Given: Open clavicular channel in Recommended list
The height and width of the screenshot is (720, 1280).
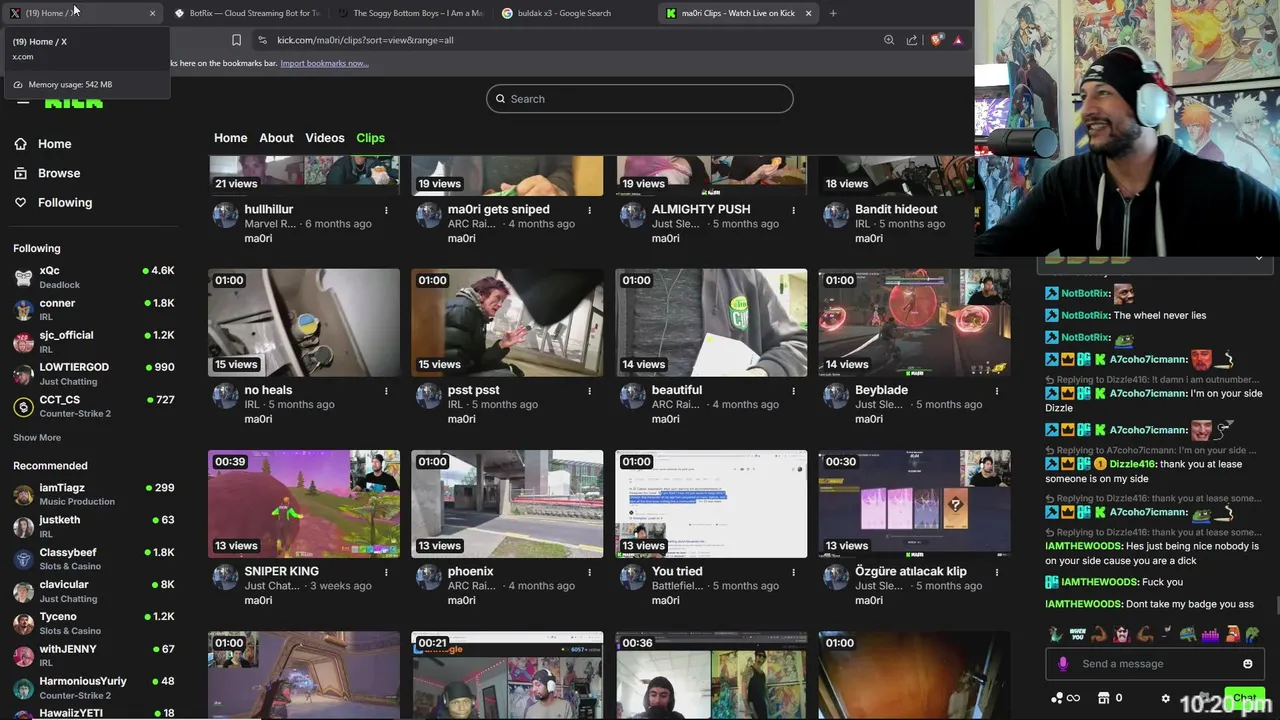Looking at the screenshot, I should pos(93,591).
